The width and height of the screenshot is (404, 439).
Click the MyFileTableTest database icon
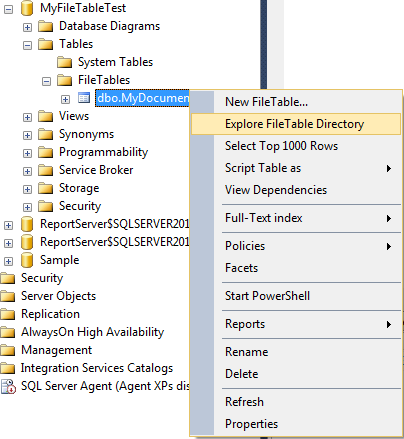coord(27,8)
